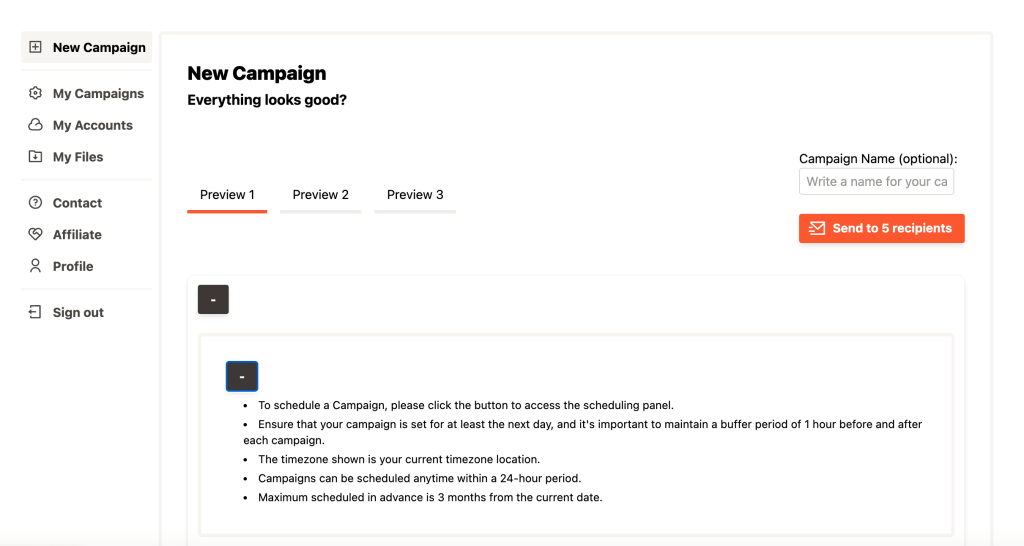
Task: Focus the Campaign Name input field
Action: click(x=876, y=182)
